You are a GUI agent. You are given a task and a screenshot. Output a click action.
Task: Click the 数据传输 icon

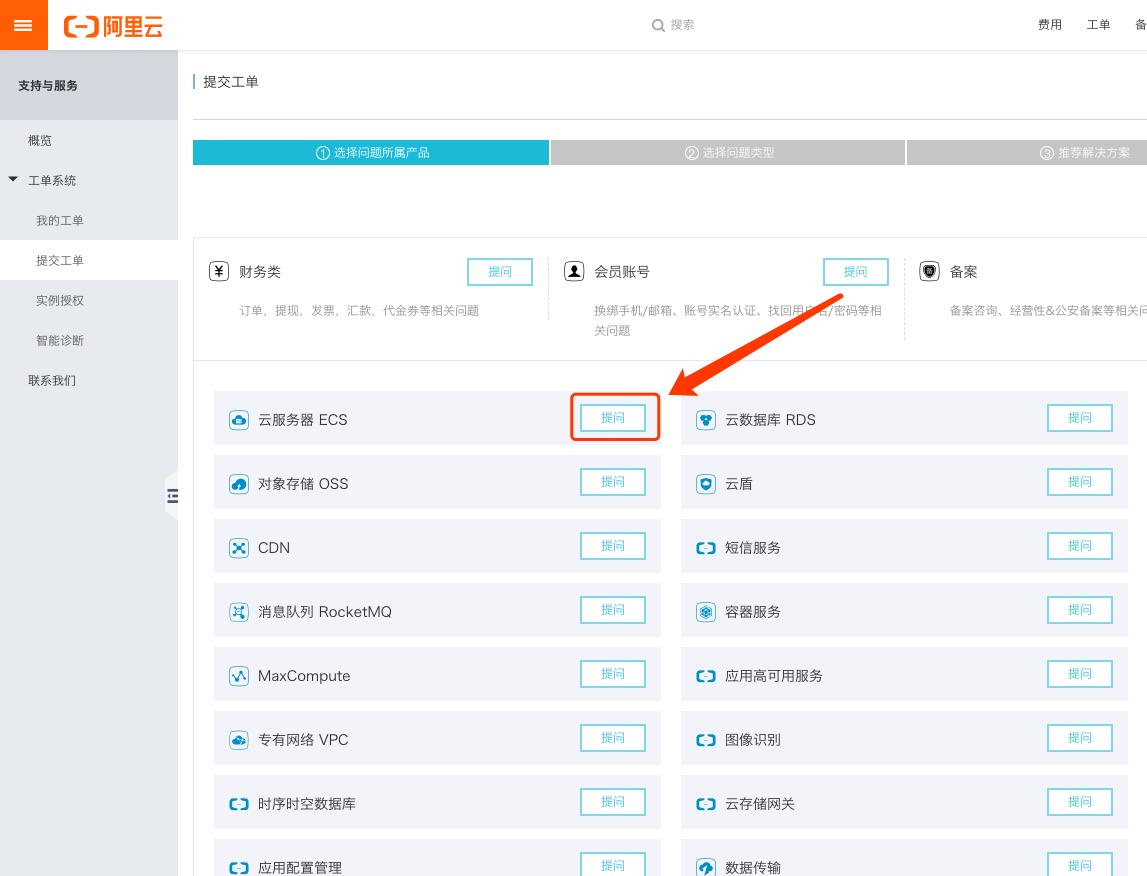(705, 867)
